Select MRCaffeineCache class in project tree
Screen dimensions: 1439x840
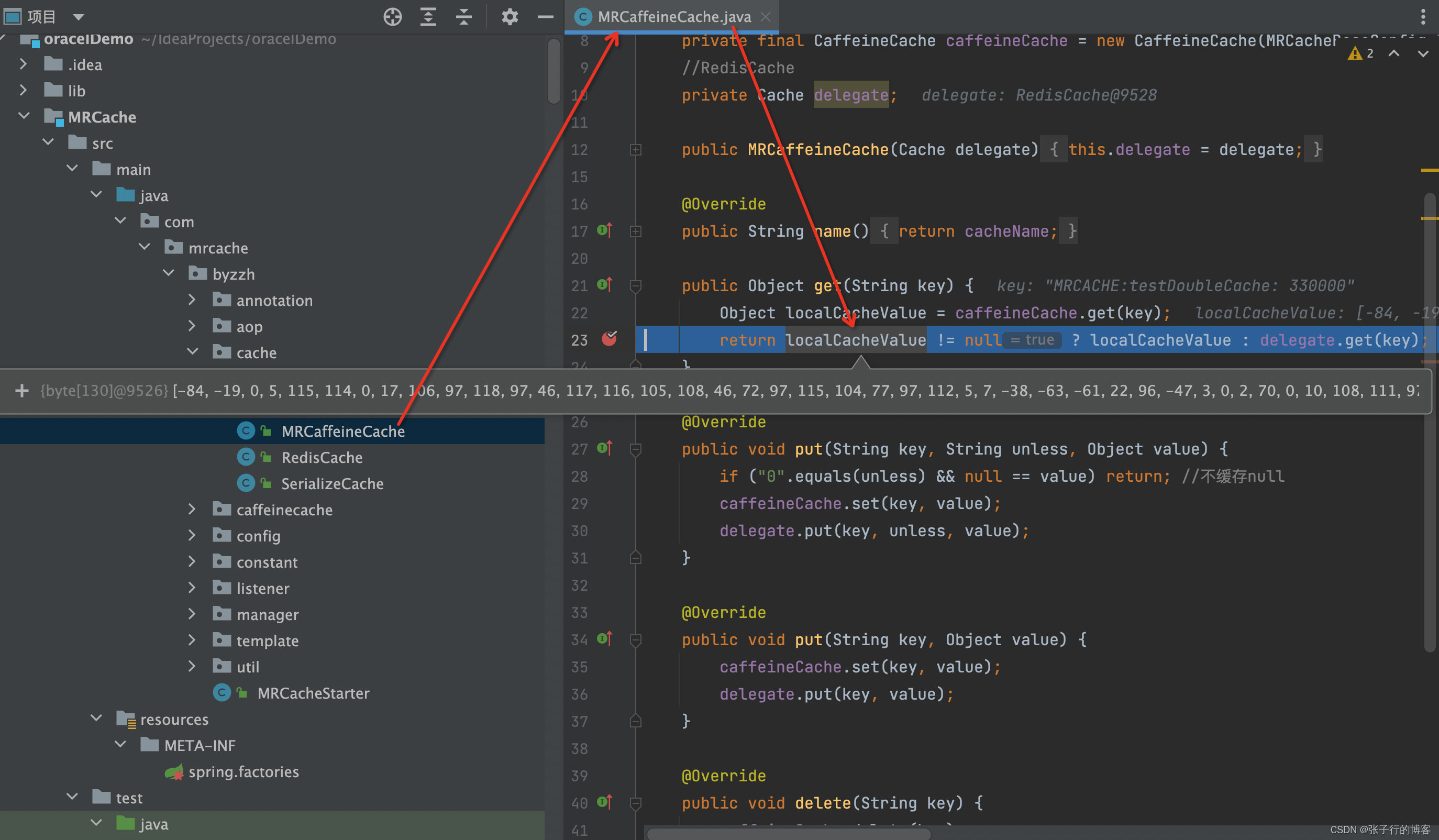tap(272, 431)
